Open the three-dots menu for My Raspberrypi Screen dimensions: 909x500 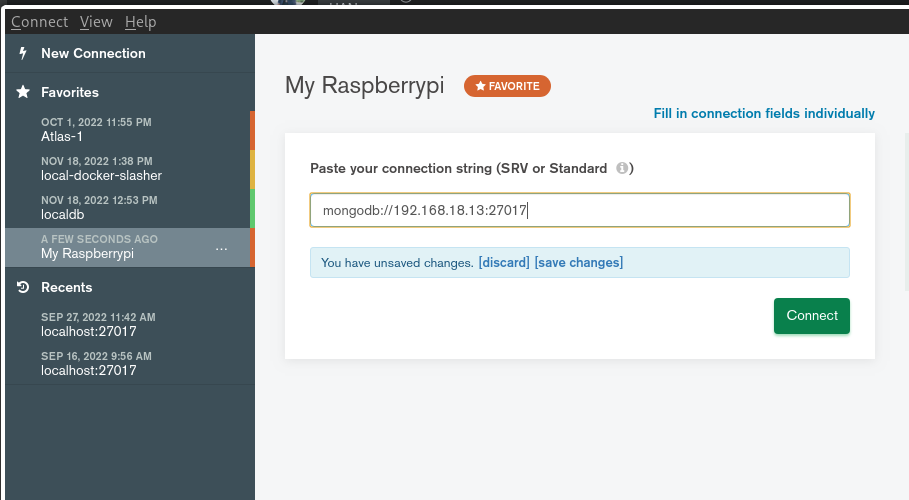tap(221, 249)
